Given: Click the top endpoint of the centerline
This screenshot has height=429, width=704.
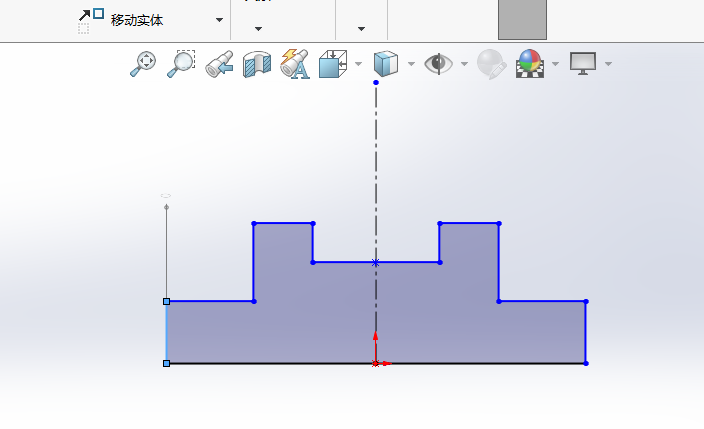Looking at the screenshot, I should [376, 82].
